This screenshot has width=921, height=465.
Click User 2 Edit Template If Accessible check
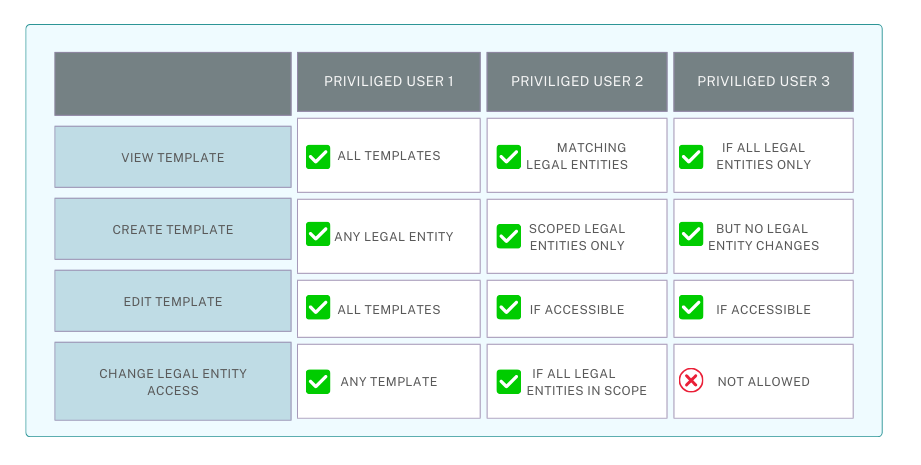(508, 307)
